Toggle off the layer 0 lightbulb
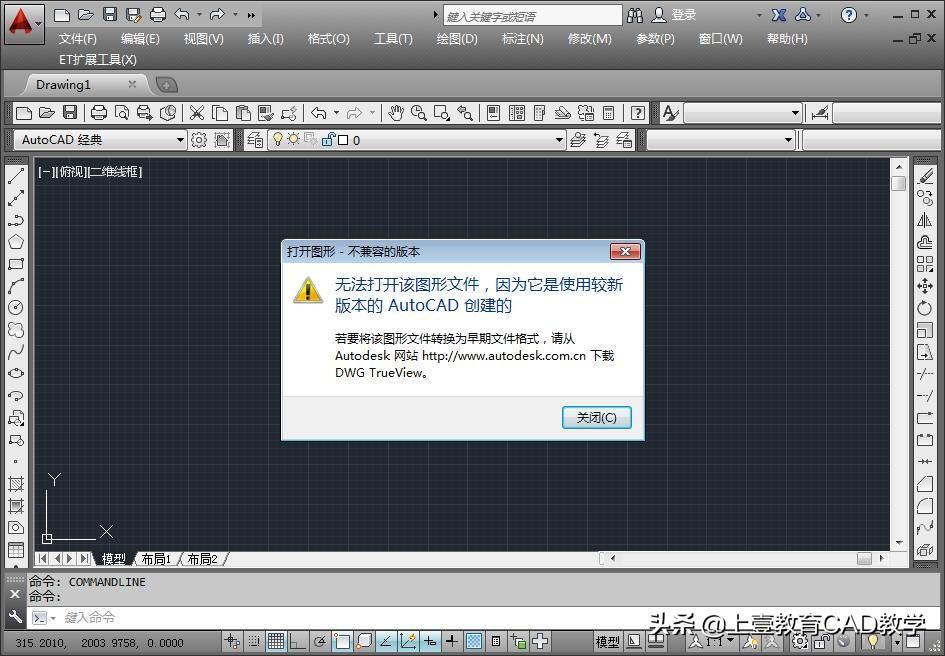The height and width of the screenshot is (656, 945). 276,140
